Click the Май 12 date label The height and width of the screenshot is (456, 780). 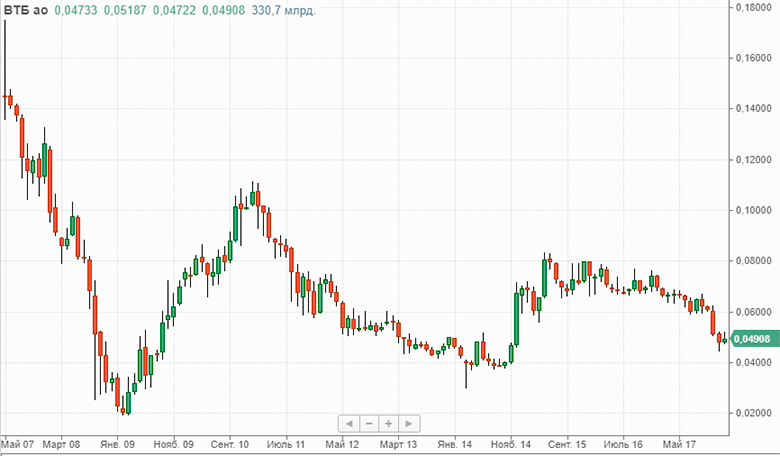342,444
